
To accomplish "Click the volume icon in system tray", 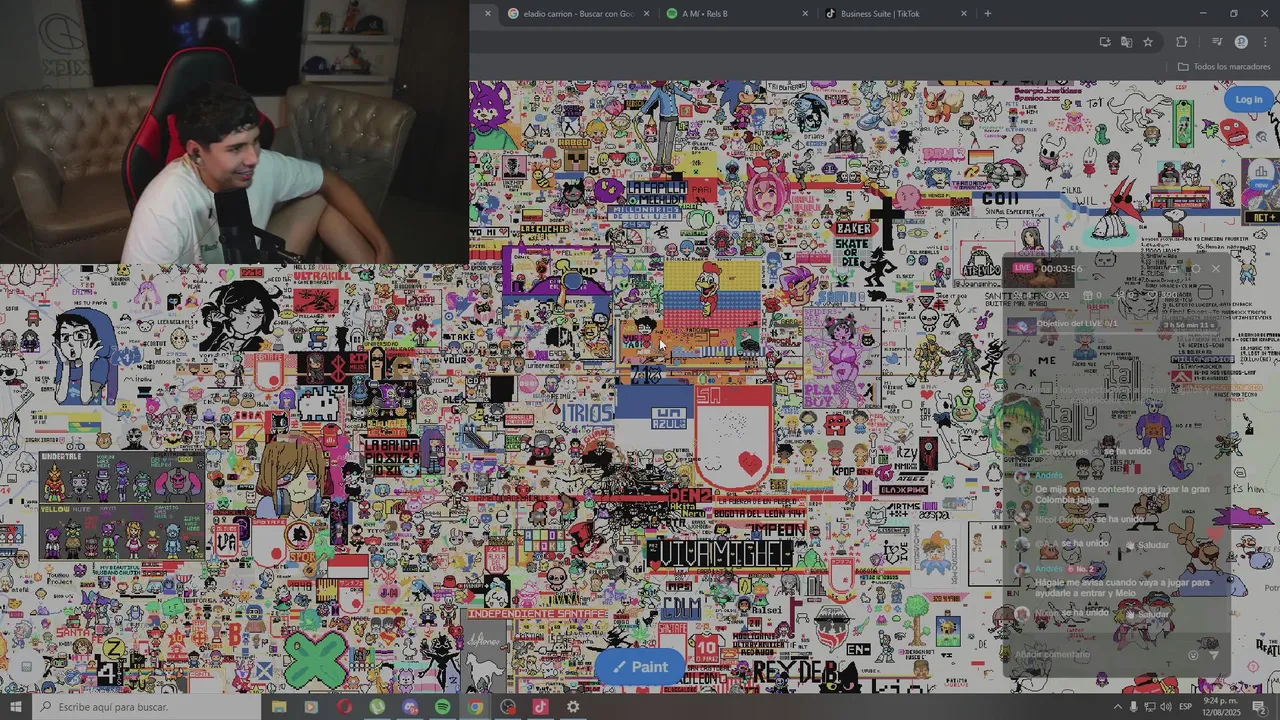I will (x=1166, y=707).
